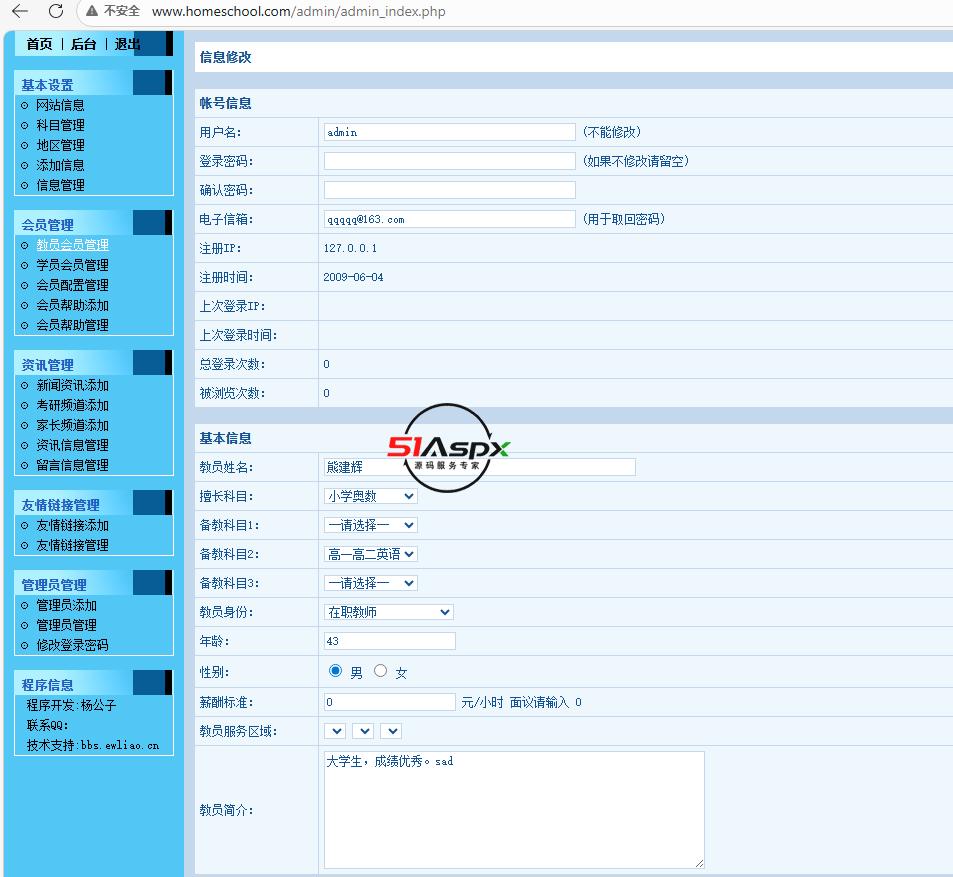Click the 年龄 input field
The image size is (953, 877).
390,641
